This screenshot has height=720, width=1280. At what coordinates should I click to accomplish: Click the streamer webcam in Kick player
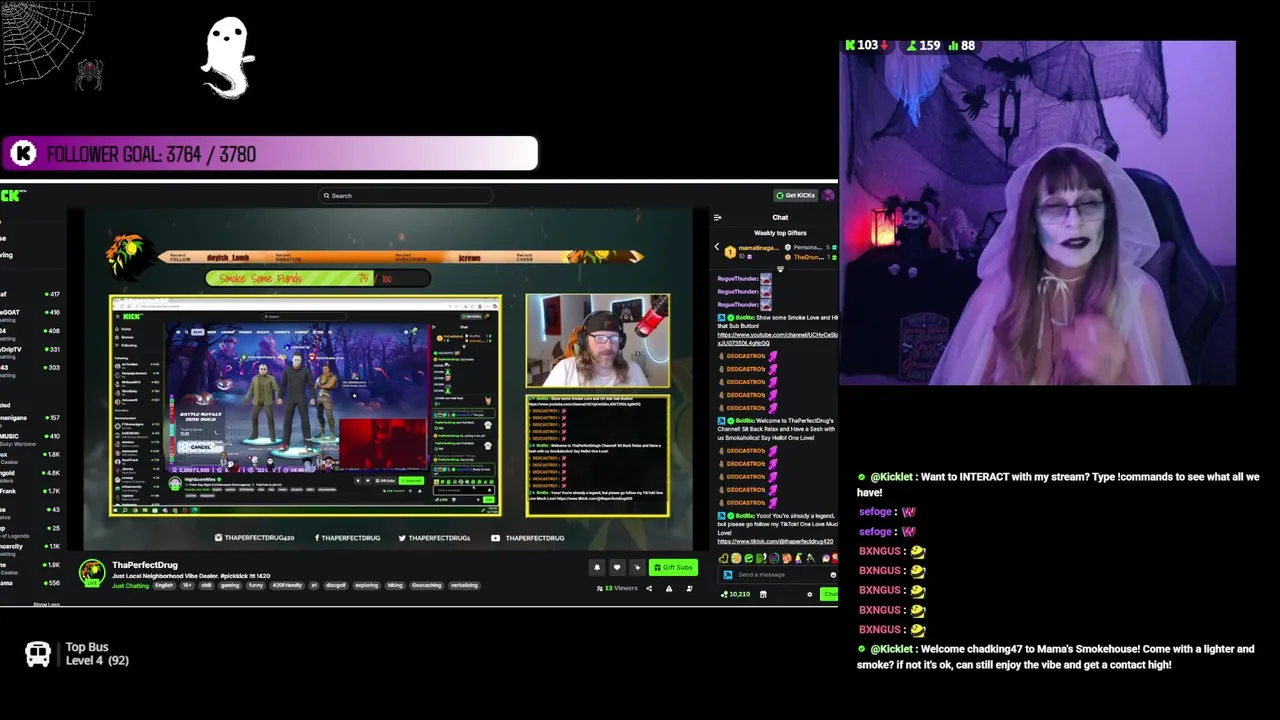[598, 341]
